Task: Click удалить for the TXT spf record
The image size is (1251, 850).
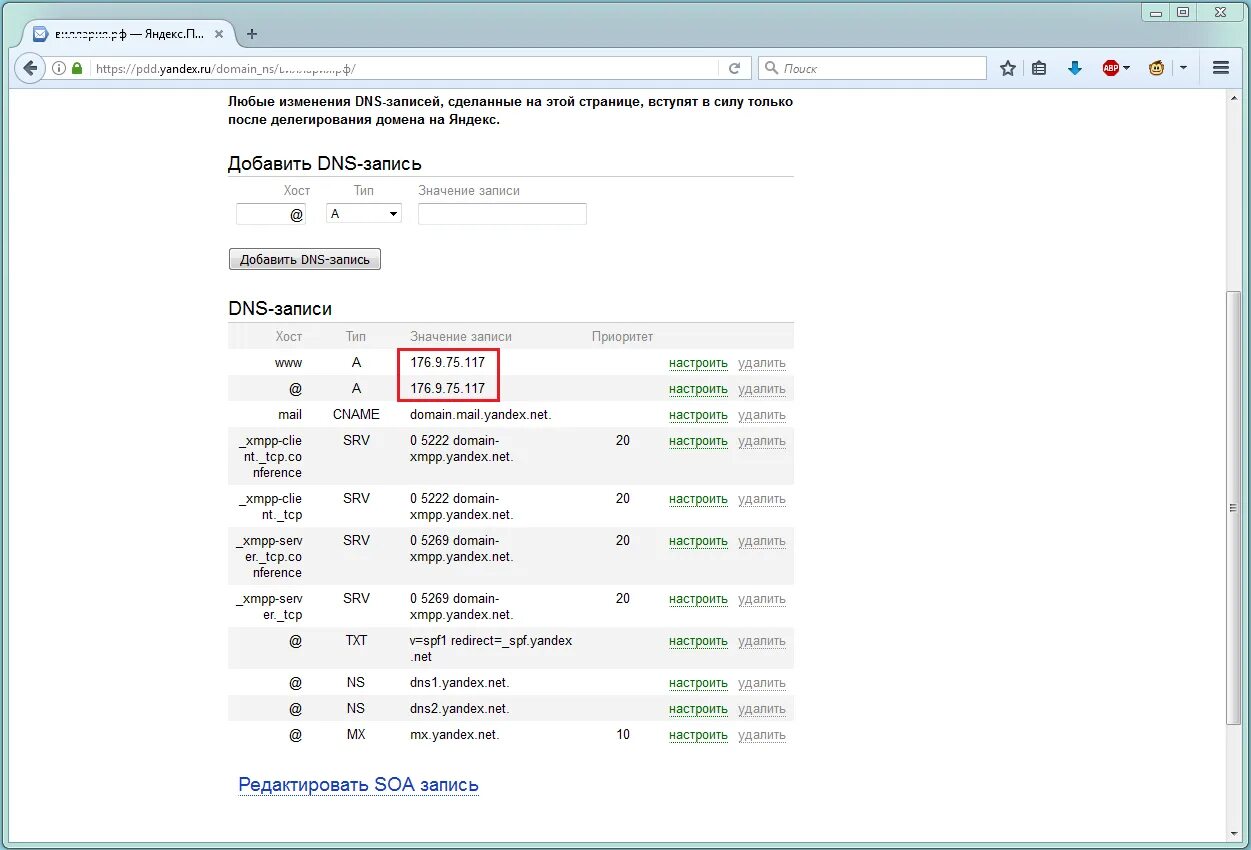Action: coord(762,641)
